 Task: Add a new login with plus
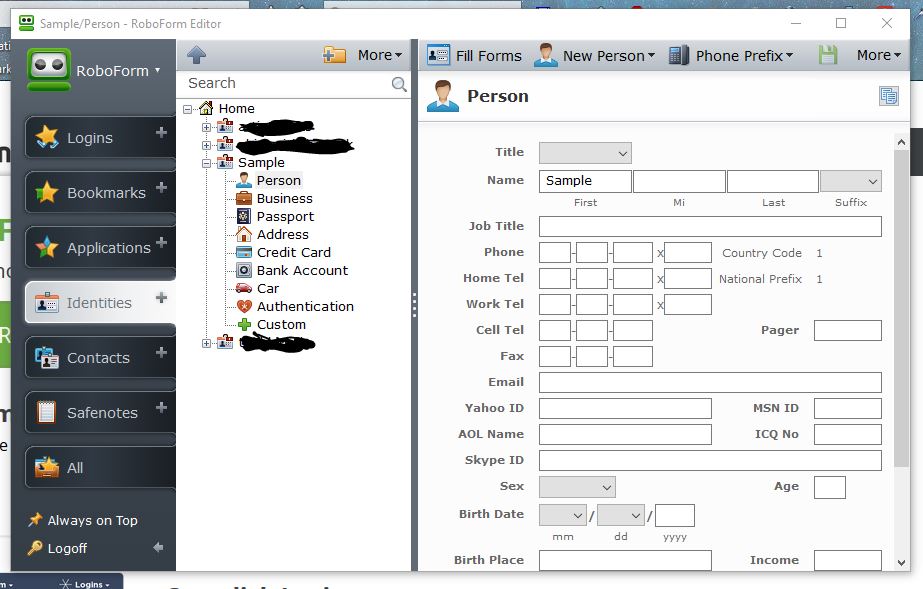tap(161, 133)
